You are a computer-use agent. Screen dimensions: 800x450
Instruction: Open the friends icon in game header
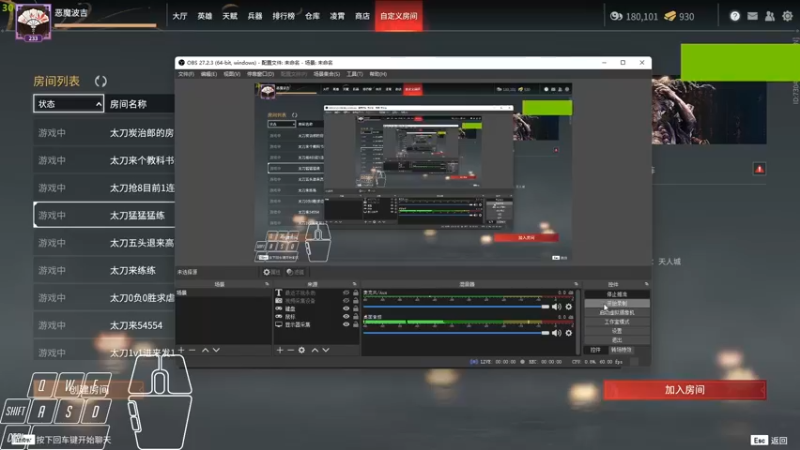(x=769, y=16)
